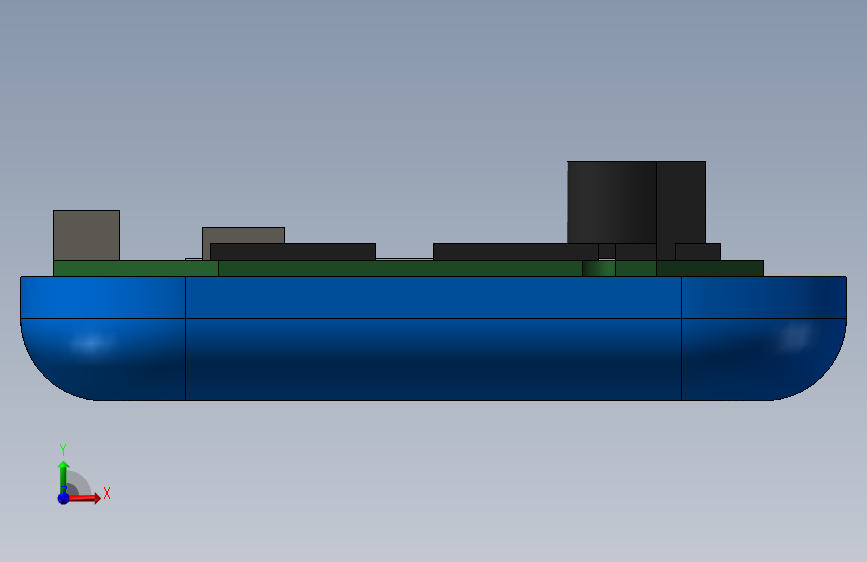Select the green circuit board edge
Viewport: 867px width, 562px height.
408,268
